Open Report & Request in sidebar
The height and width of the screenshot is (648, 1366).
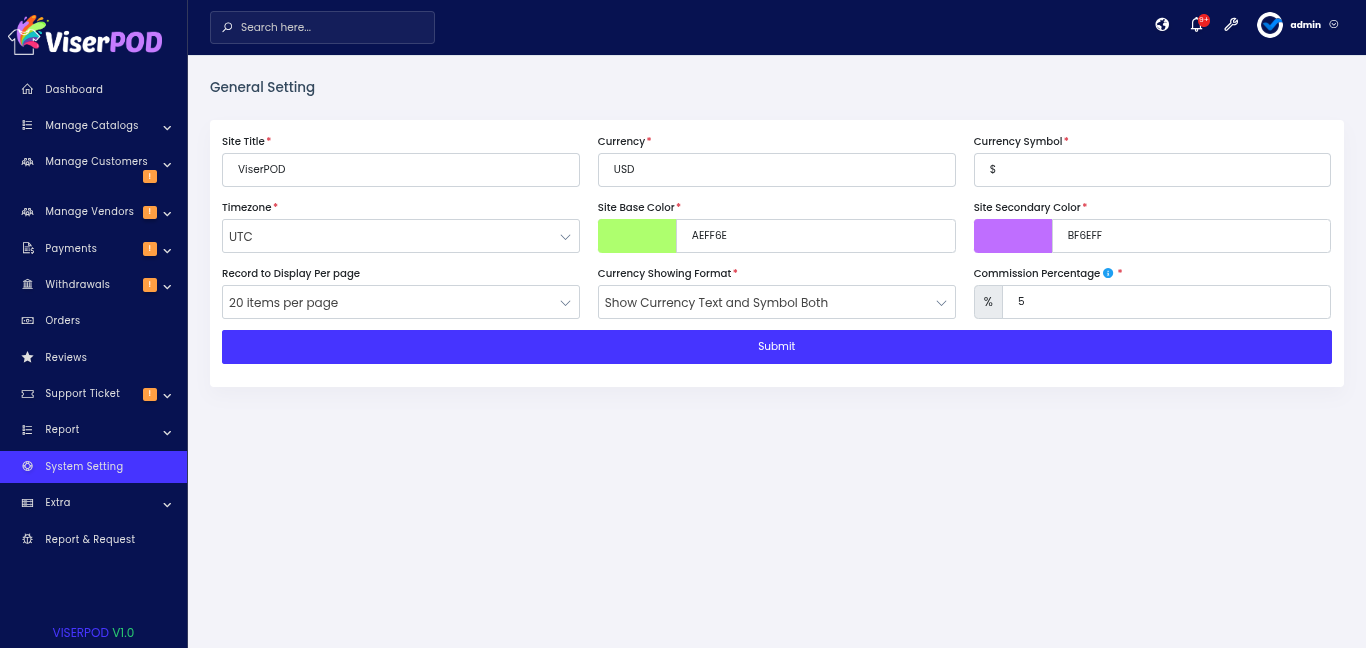[x=90, y=540]
